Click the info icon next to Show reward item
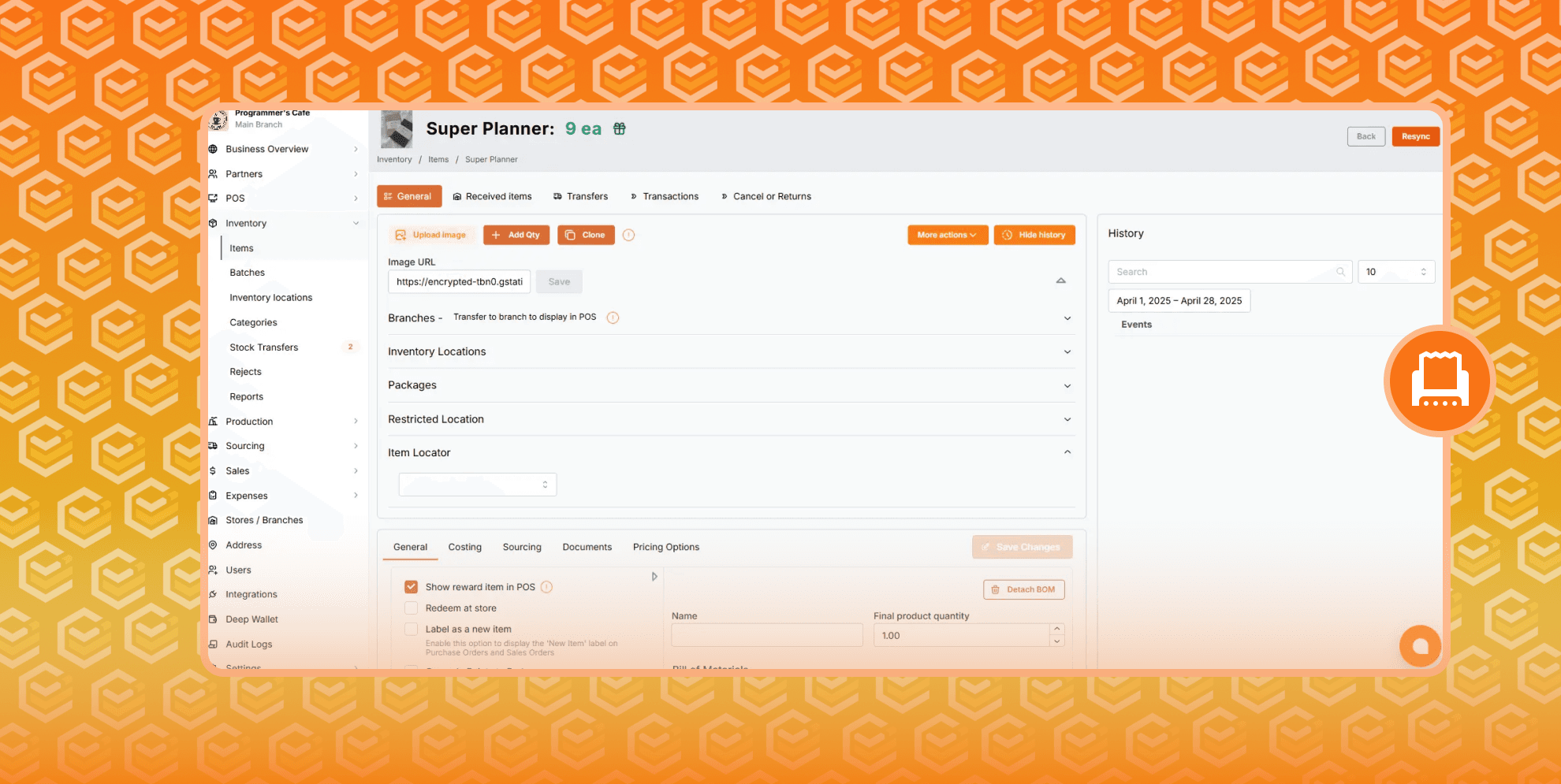 tap(546, 587)
